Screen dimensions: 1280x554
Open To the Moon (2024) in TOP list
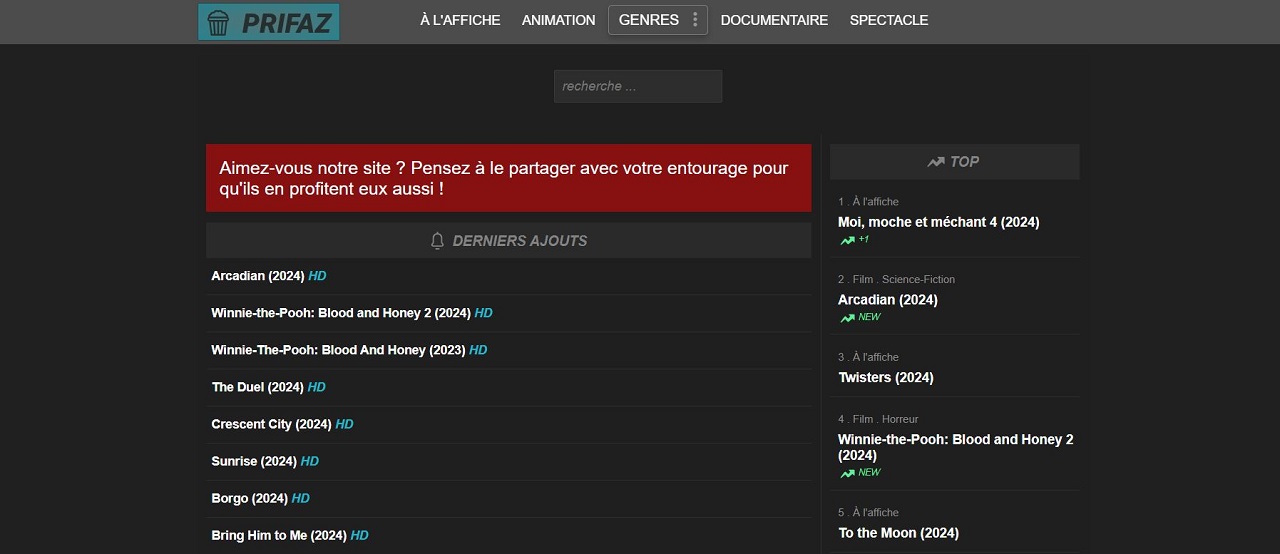[x=898, y=533]
